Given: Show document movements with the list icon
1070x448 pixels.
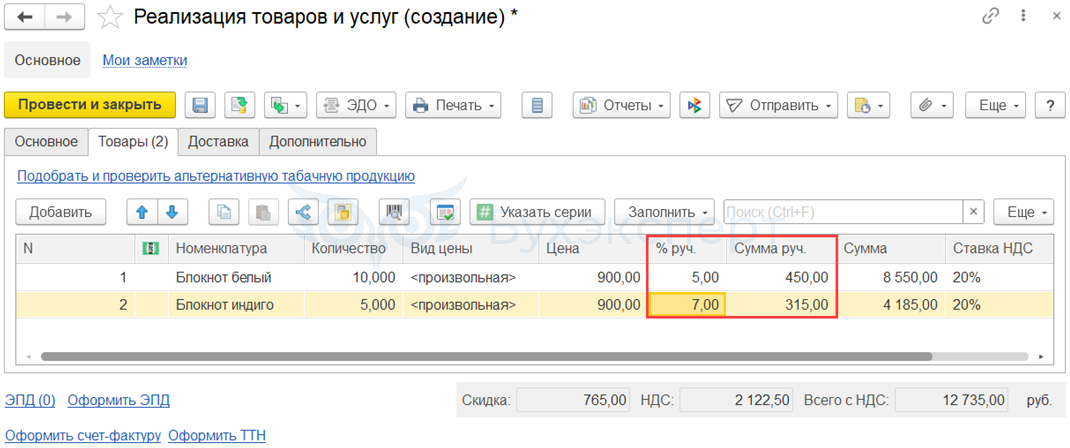Looking at the screenshot, I should pos(537,106).
